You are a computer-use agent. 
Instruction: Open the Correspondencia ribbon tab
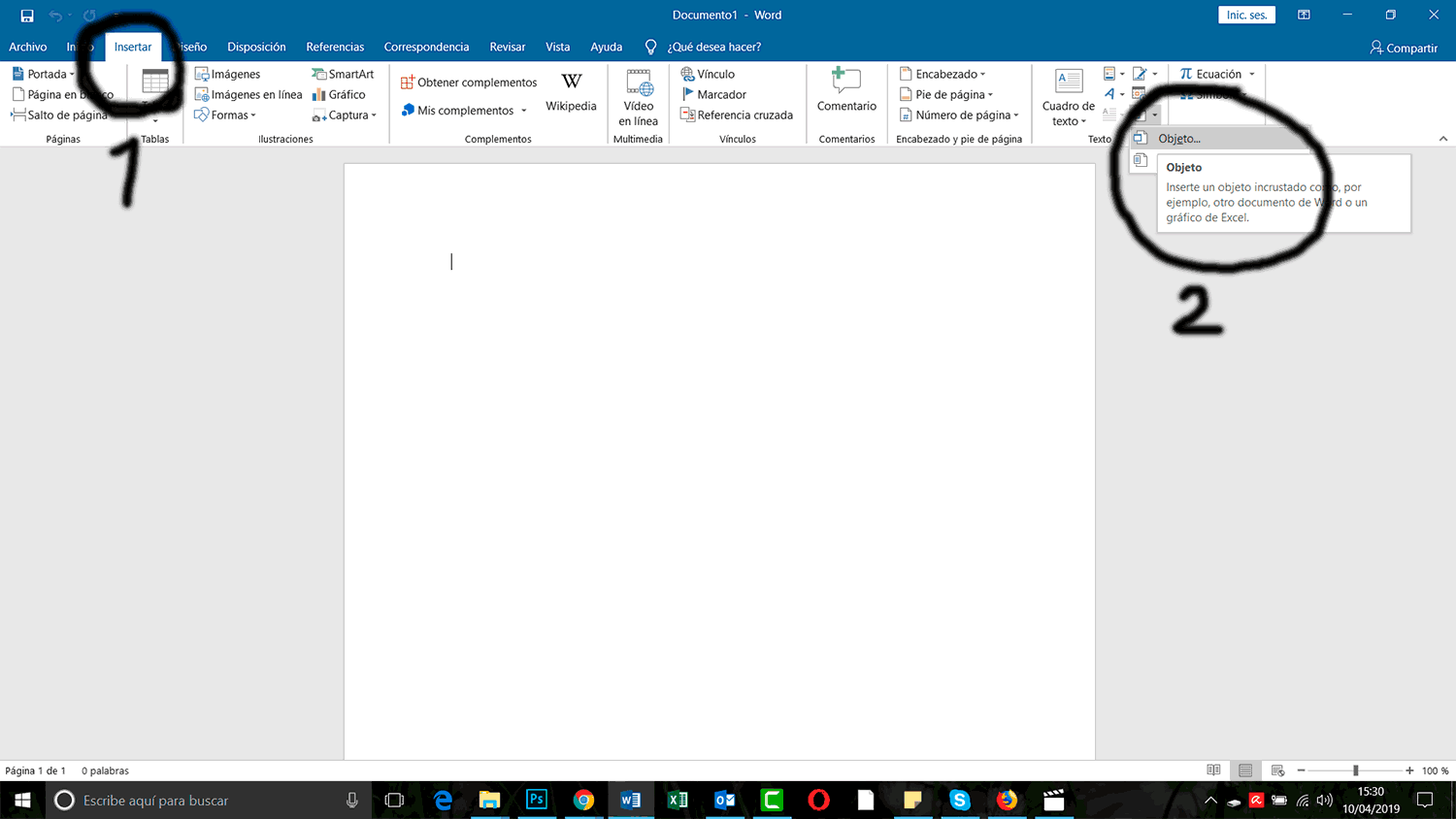426,47
